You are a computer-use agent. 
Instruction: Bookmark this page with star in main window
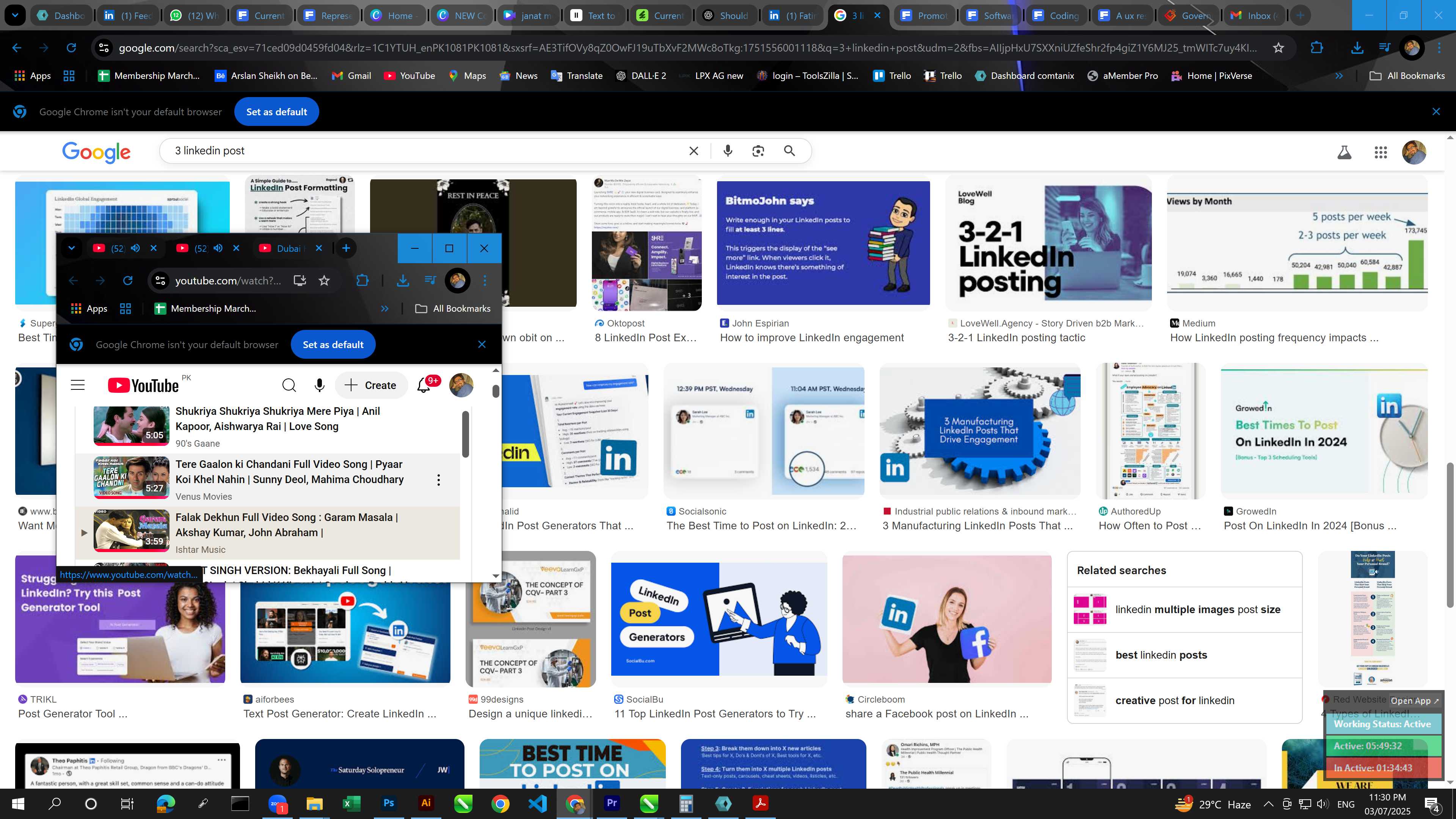click(x=1278, y=48)
